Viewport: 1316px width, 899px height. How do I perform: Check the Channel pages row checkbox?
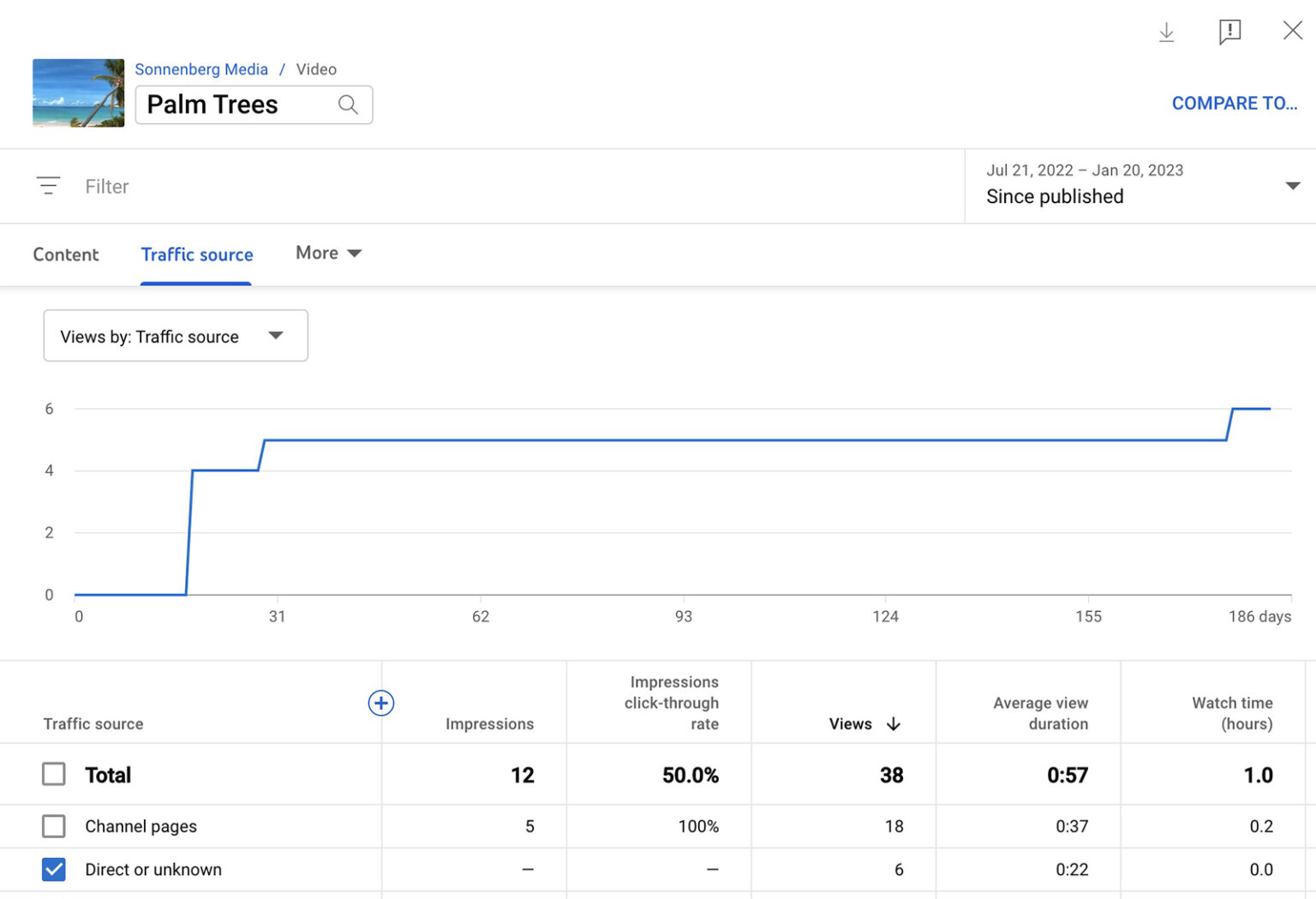coord(54,826)
